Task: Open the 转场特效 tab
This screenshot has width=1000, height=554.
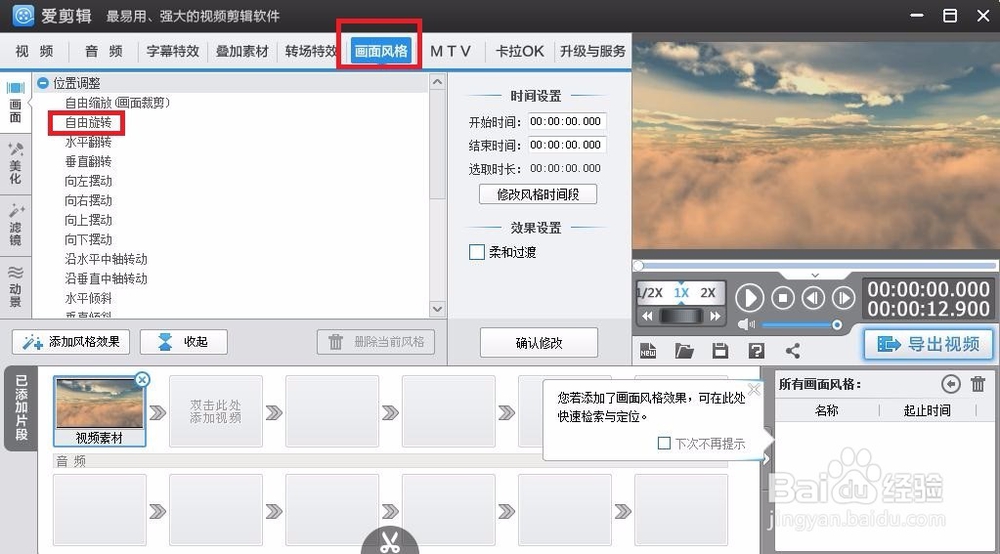Action: coord(311,51)
